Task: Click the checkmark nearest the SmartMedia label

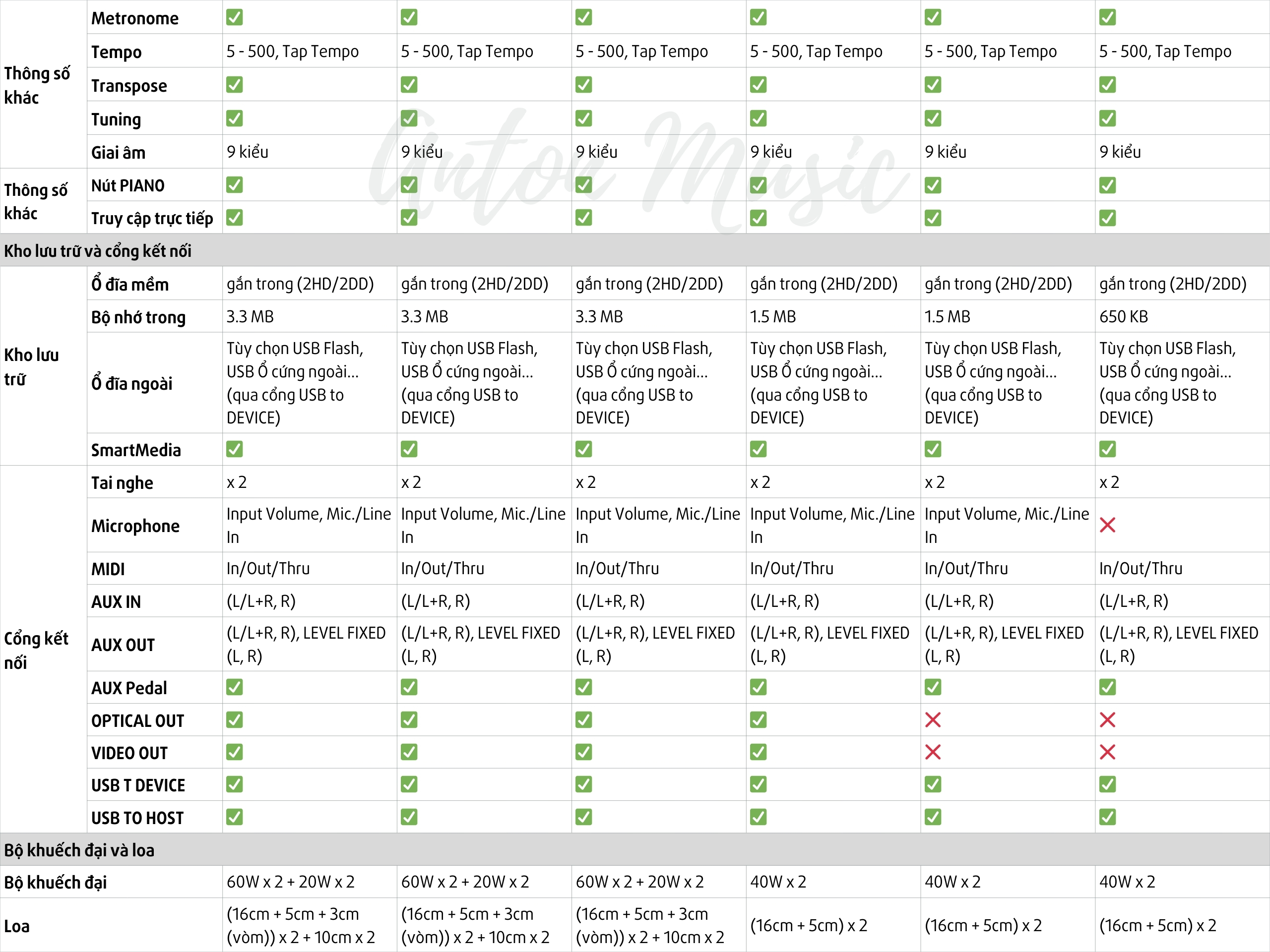Action: coord(234,449)
